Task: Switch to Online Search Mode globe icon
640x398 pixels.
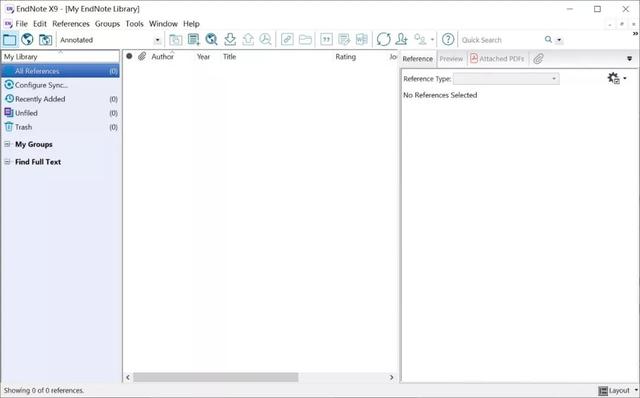Action: point(27,40)
